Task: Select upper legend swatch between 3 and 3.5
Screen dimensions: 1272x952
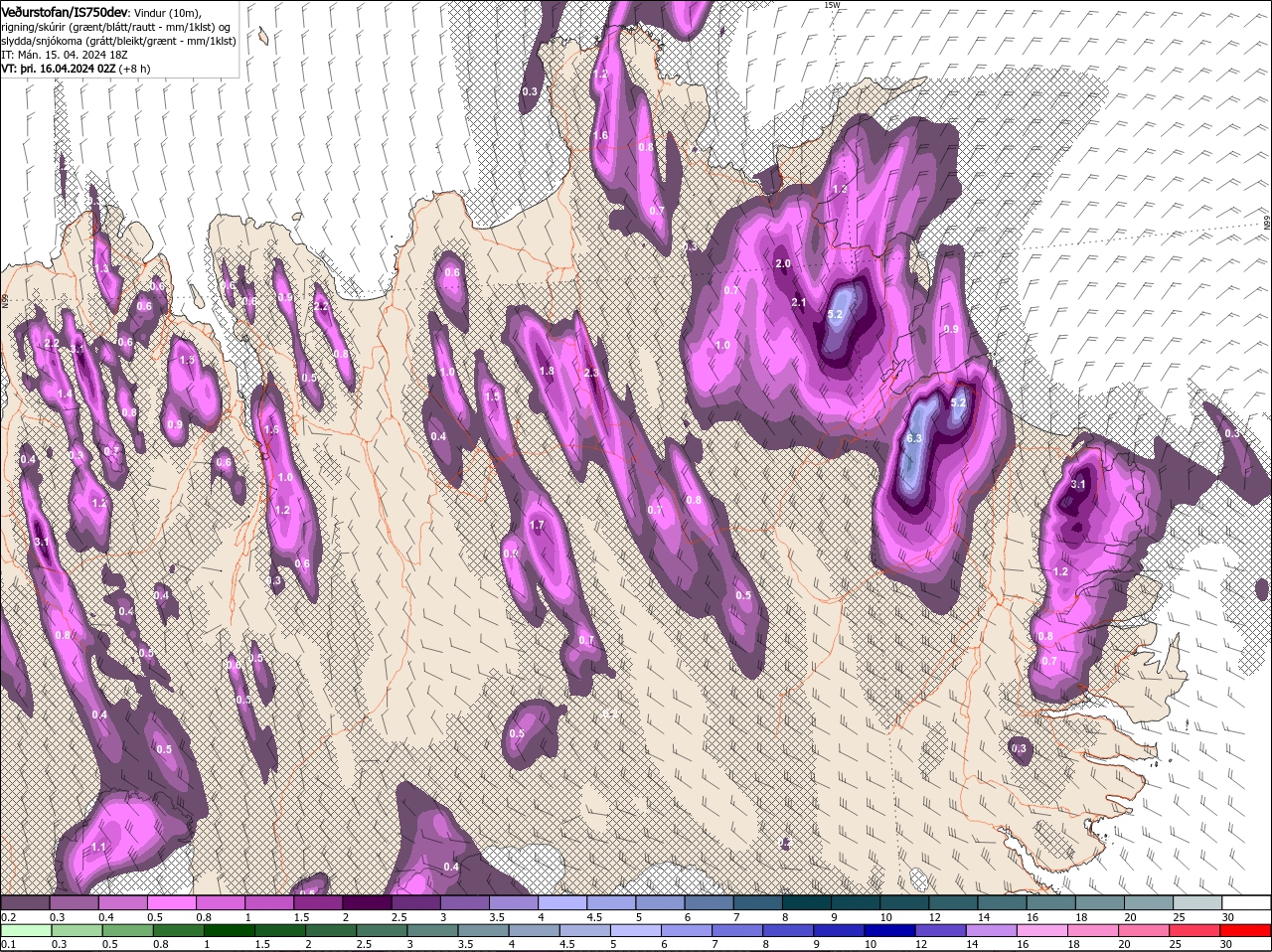Action: [464, 902]
